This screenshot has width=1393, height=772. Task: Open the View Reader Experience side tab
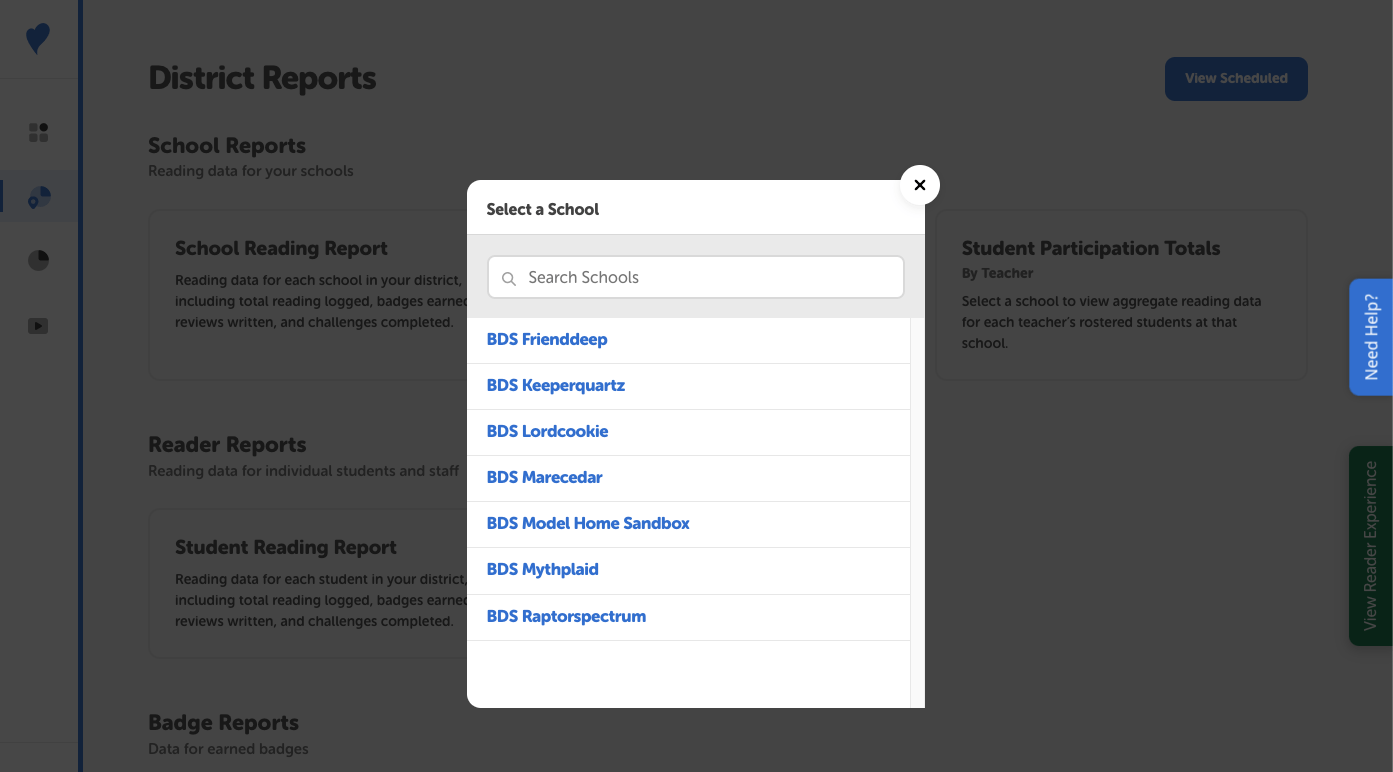pos(1372,545)
